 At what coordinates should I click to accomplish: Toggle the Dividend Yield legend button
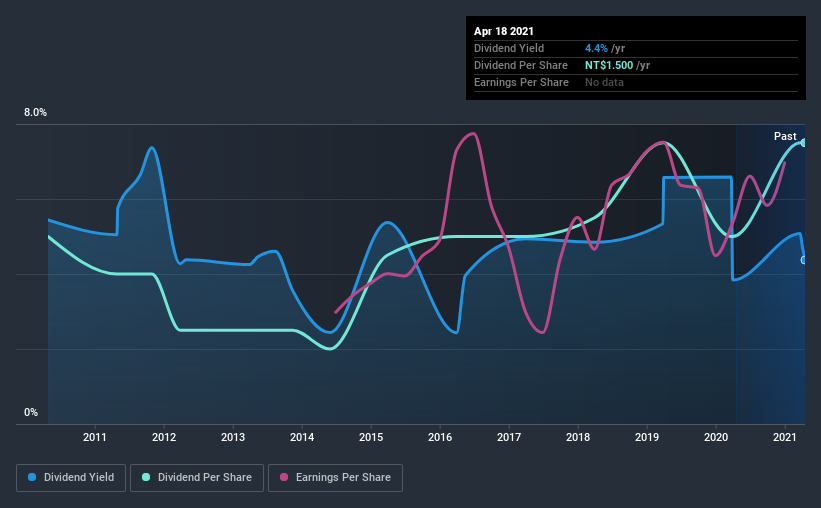71,478
